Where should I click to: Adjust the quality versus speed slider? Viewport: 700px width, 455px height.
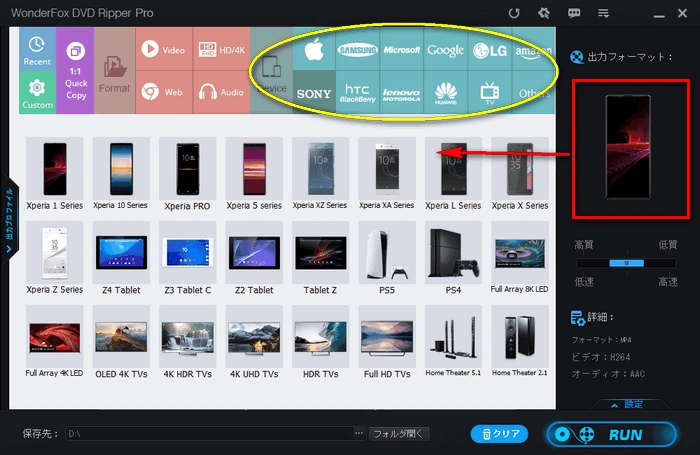point(626,263)
